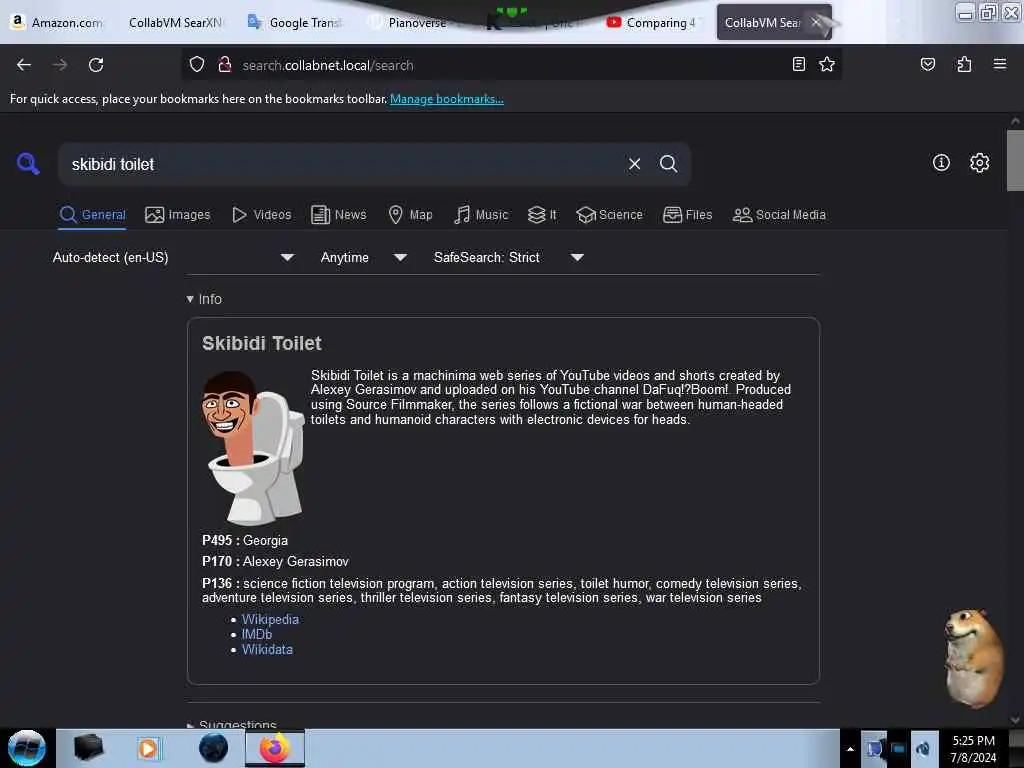Open the Windows Start menu orb
1024x768 pixels.
(27, 748)
